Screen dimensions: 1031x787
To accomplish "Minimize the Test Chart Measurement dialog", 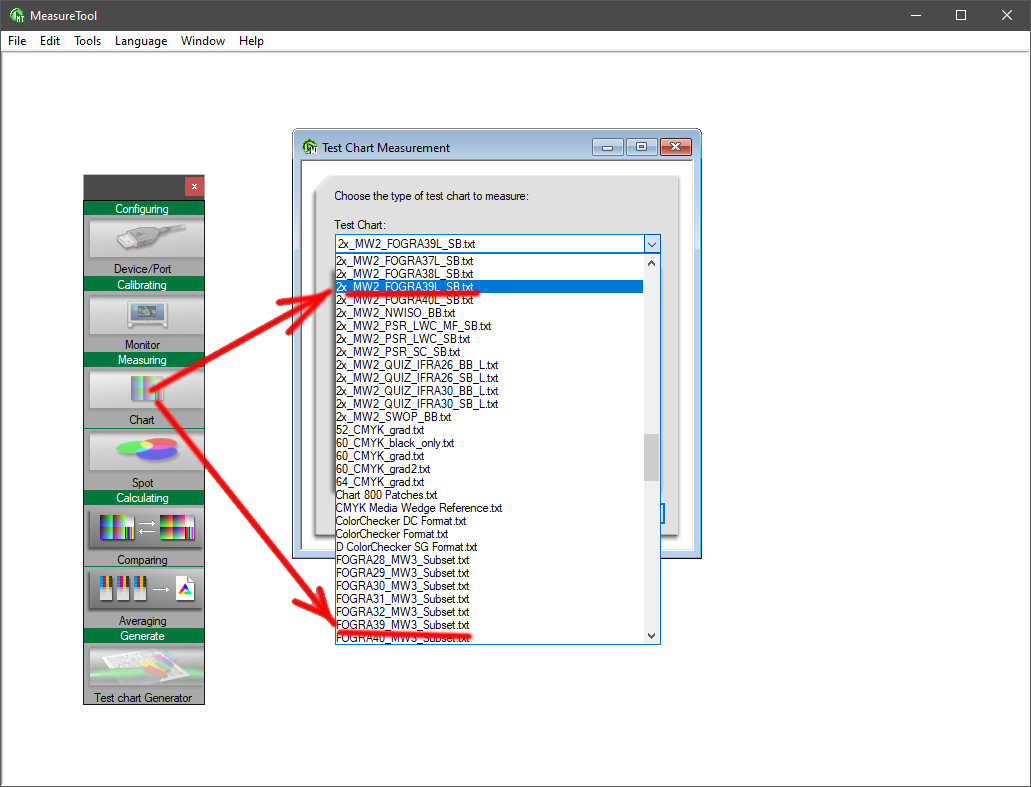I will pyautogui.click(x=608, y=147).
